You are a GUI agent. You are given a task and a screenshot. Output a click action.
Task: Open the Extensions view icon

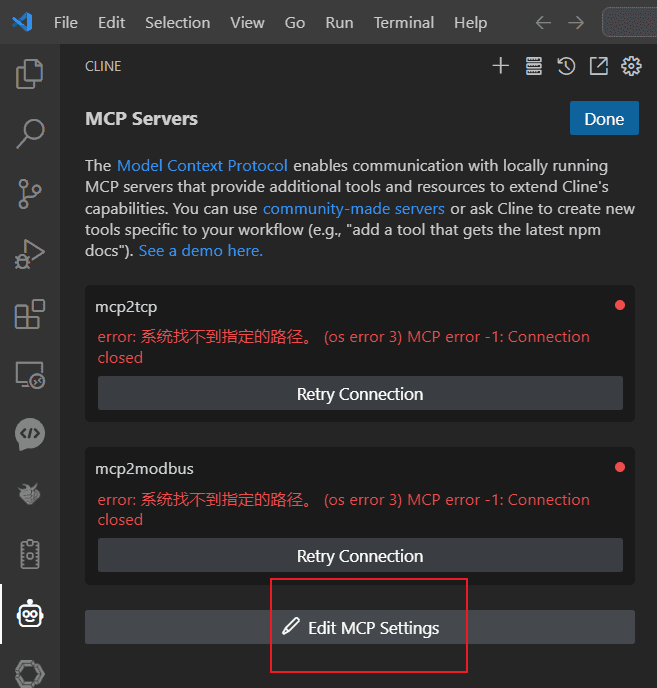pos(30,314)
